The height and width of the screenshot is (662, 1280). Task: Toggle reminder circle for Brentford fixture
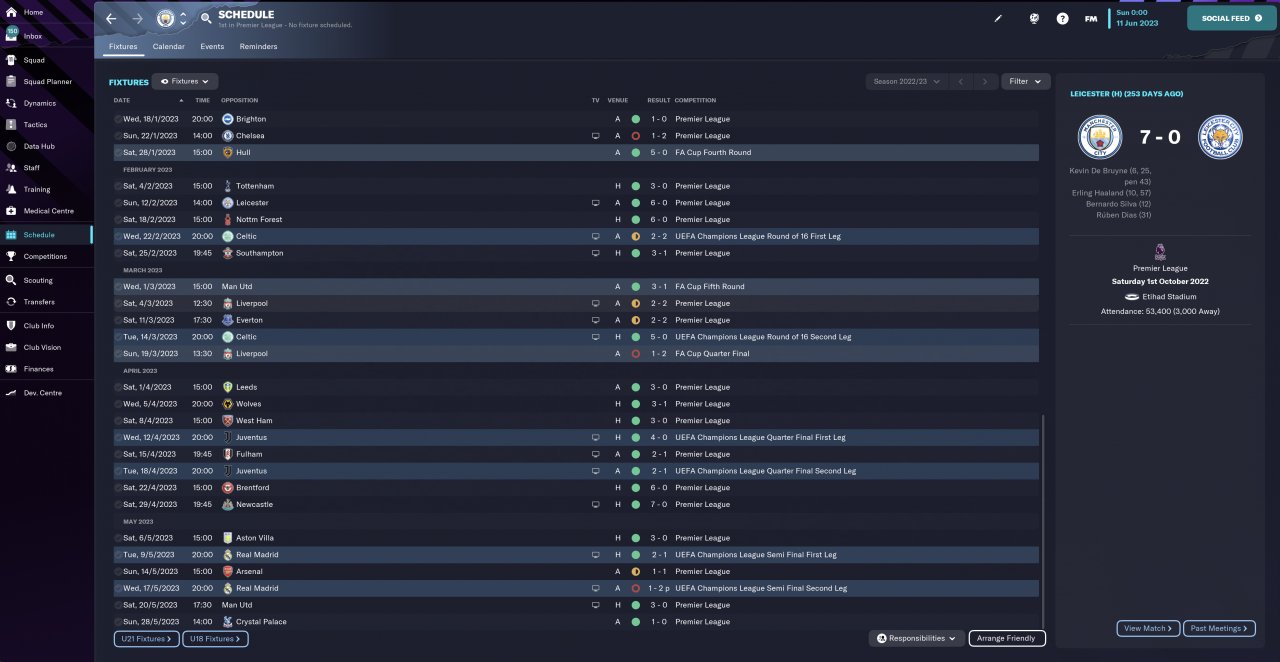coord(118,488)
